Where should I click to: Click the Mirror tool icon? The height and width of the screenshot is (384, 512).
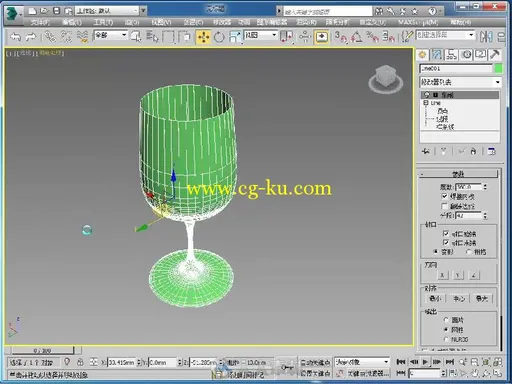(x=486, y=37)
